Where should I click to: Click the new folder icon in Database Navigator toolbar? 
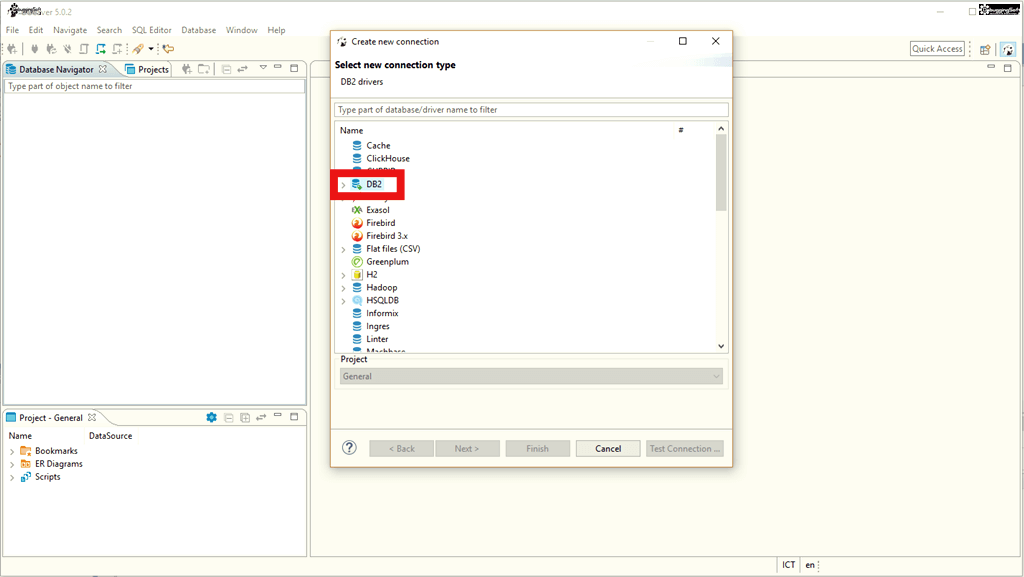click(x=204, y=69)
